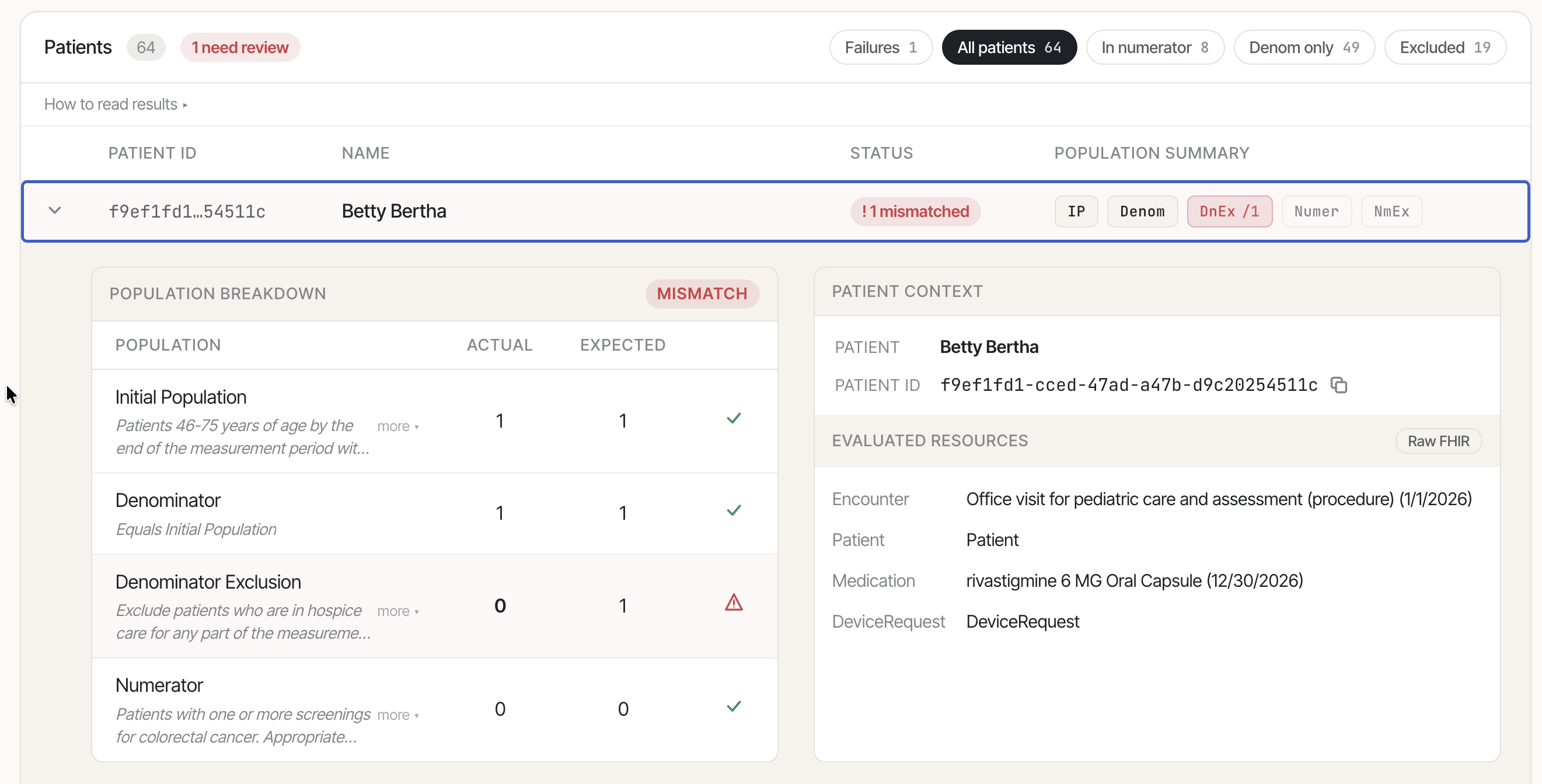
Task: Click the Denominator Exclusion warning triangle
Action: pyautogui.click(x=733, y=602)
